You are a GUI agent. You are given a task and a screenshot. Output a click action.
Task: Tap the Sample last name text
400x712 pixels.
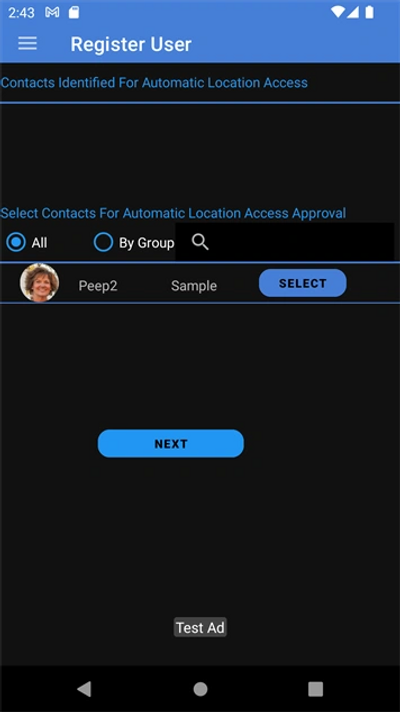coord(194,286)
